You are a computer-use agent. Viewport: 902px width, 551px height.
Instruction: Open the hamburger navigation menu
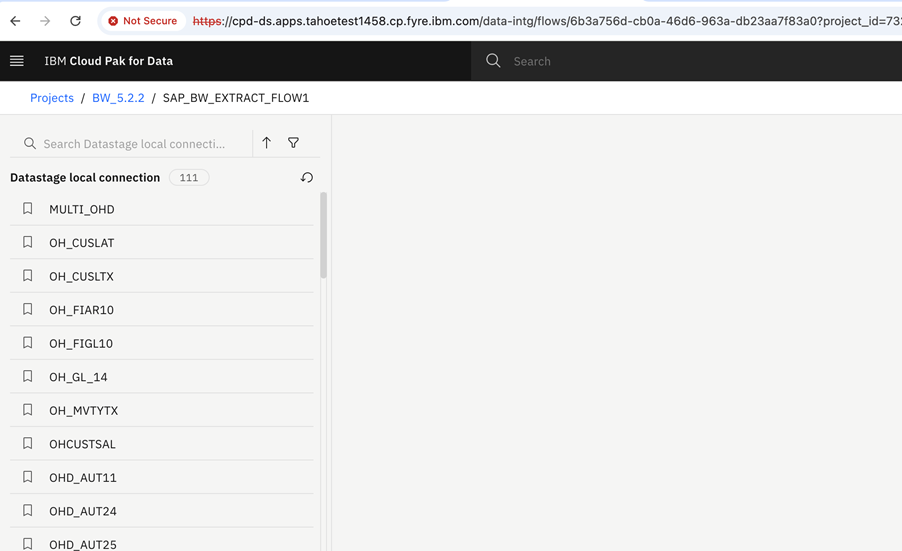17,61
